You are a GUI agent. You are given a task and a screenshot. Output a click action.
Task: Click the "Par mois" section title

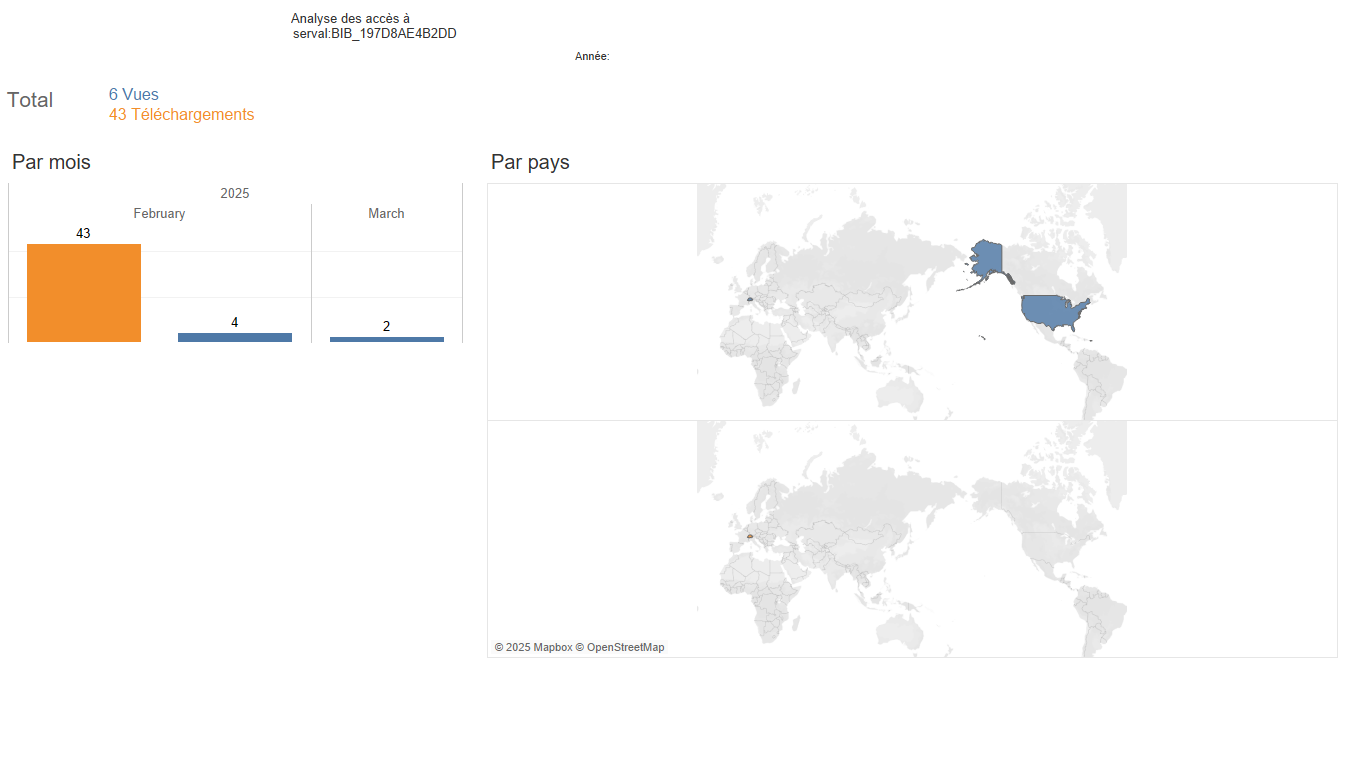point(51,162)
